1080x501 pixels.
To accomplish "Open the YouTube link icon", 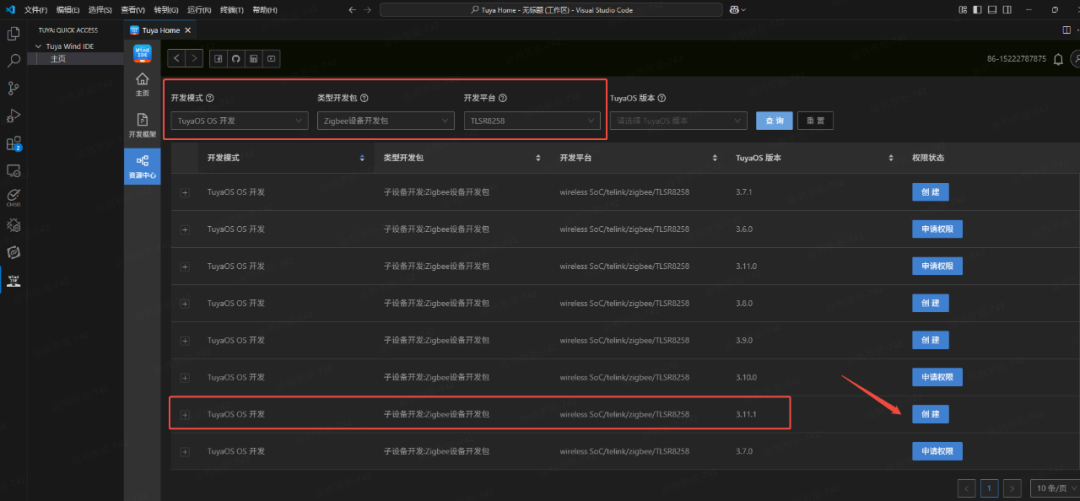I will (271, 59).
